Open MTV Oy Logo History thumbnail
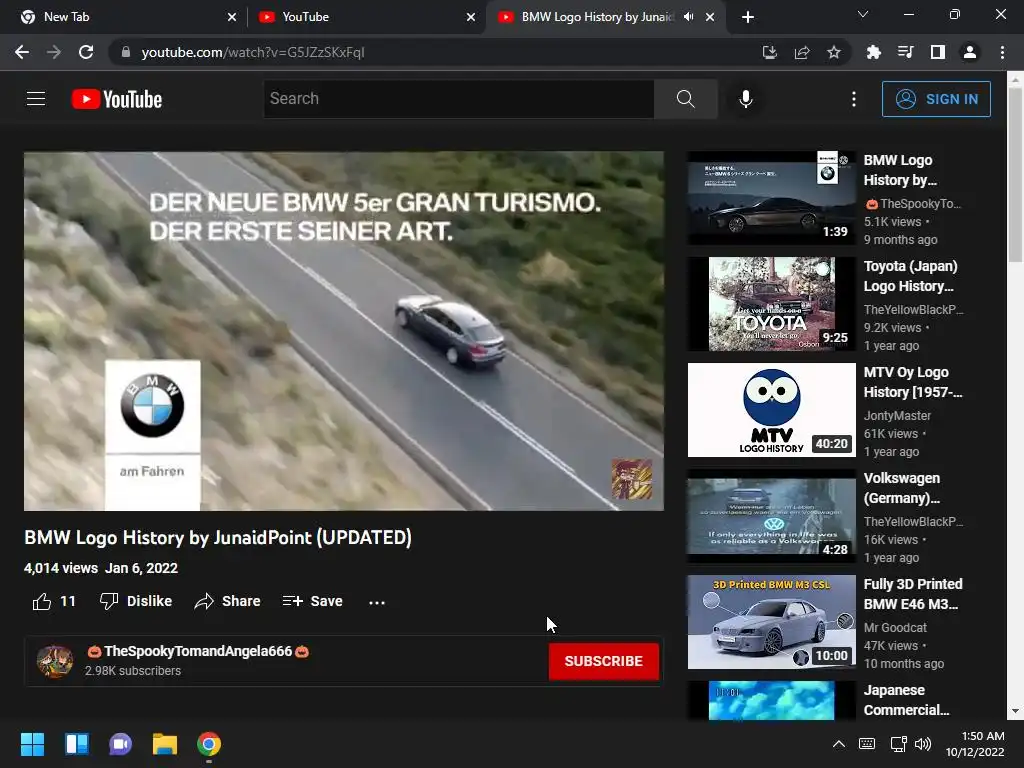The width and height of the screenshot is (1024, 768). click(x=771, y=409)
